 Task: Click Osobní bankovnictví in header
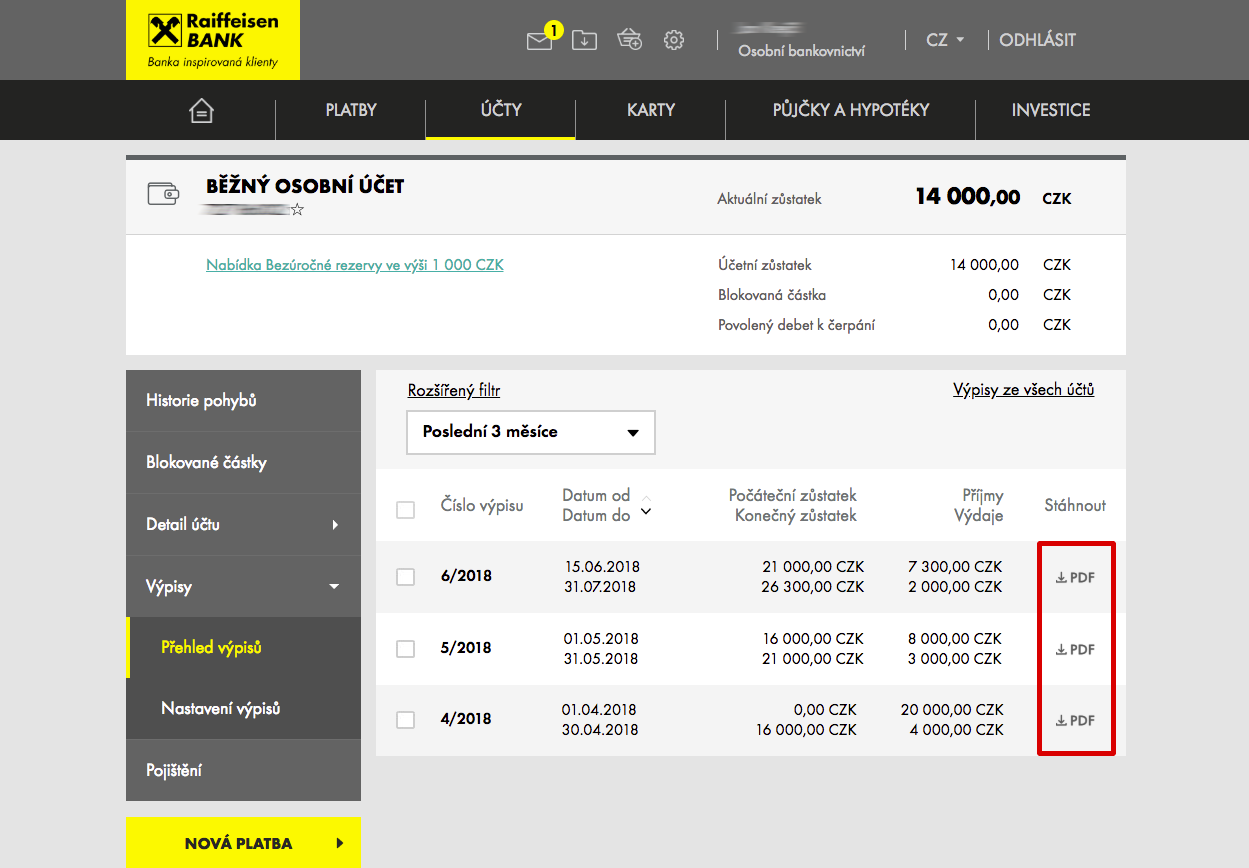[x=801, y=50]
